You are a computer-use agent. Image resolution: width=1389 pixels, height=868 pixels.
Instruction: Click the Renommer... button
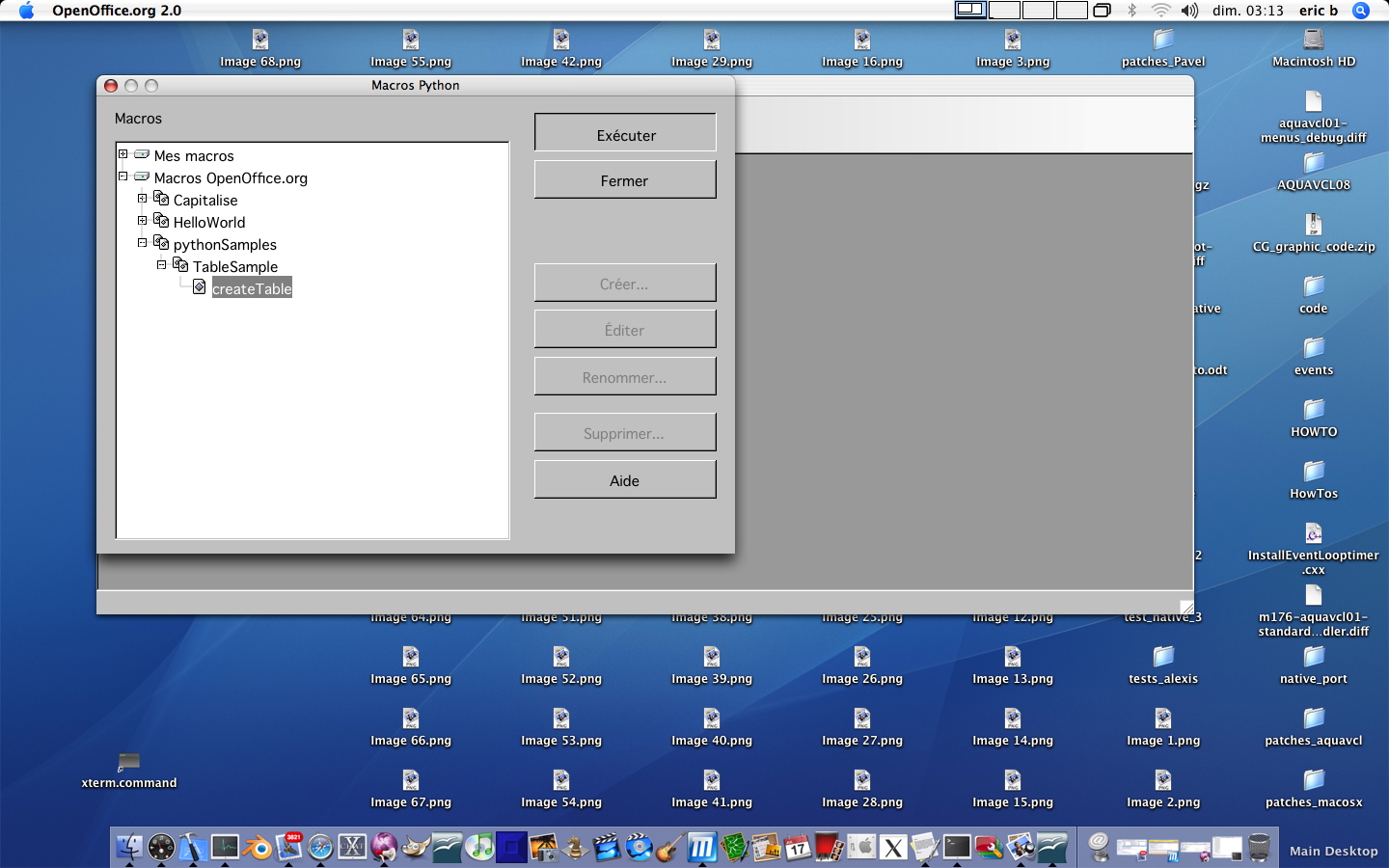click(625, 377)
